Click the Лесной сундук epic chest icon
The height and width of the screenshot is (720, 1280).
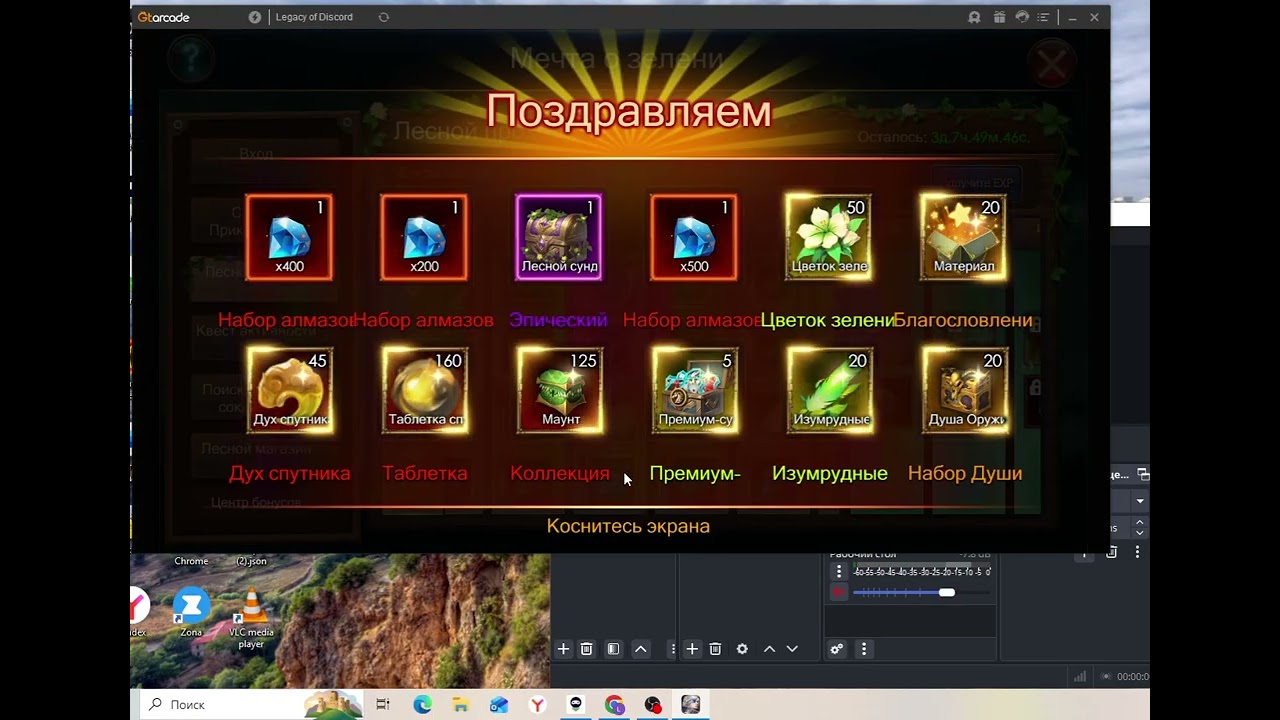click(559, 237)
